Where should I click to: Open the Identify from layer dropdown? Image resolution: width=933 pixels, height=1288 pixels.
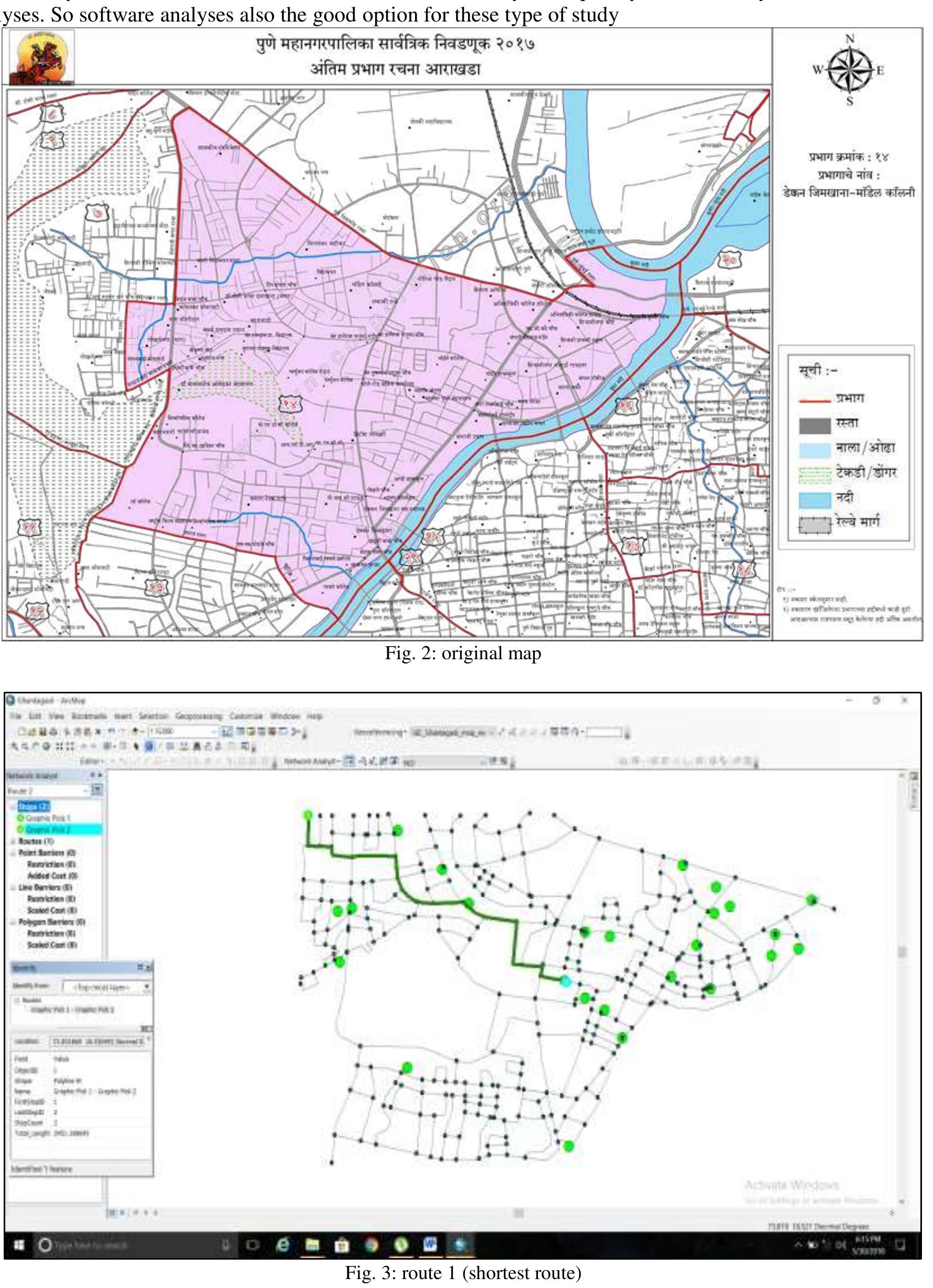point(107,988)
